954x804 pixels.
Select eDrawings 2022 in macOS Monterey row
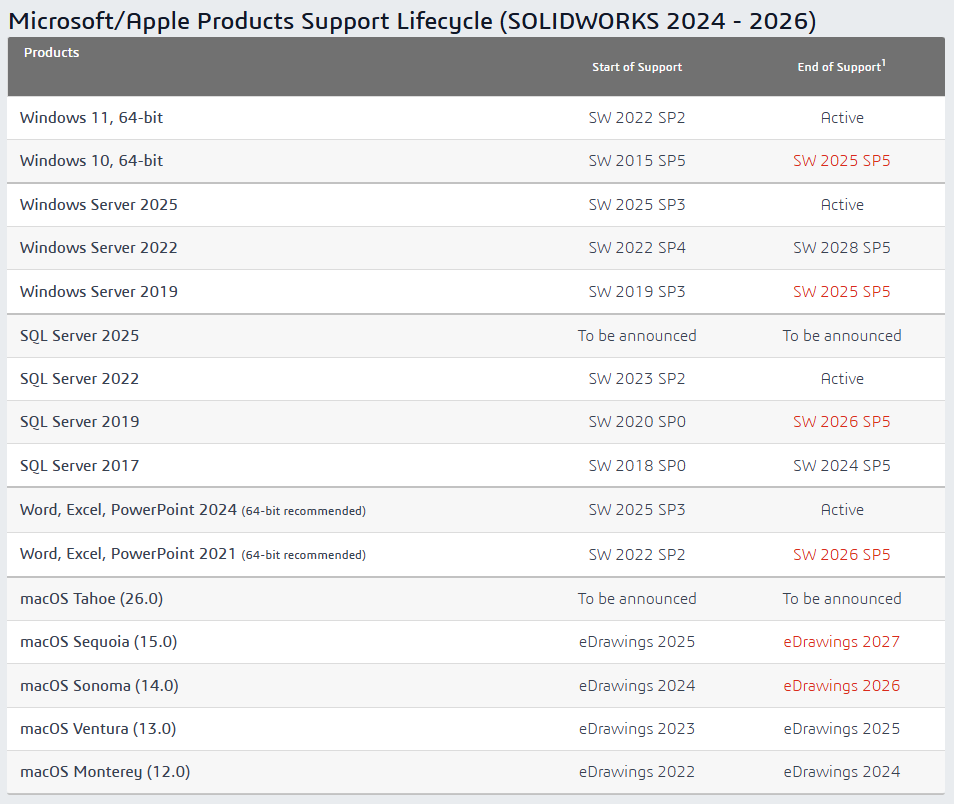pyautogui.click(x=636, y=772)
